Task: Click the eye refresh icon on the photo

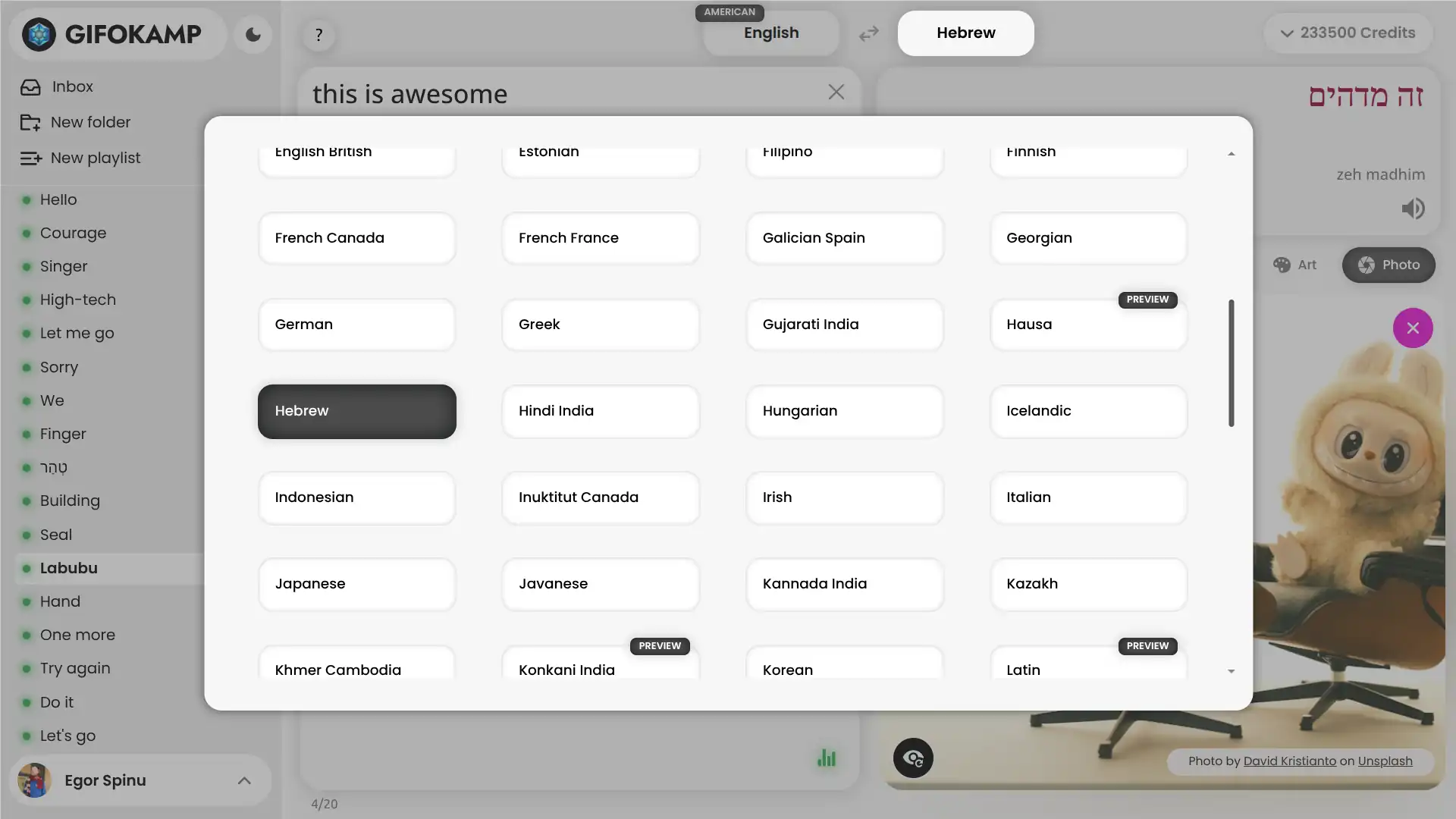Action: 912,758
